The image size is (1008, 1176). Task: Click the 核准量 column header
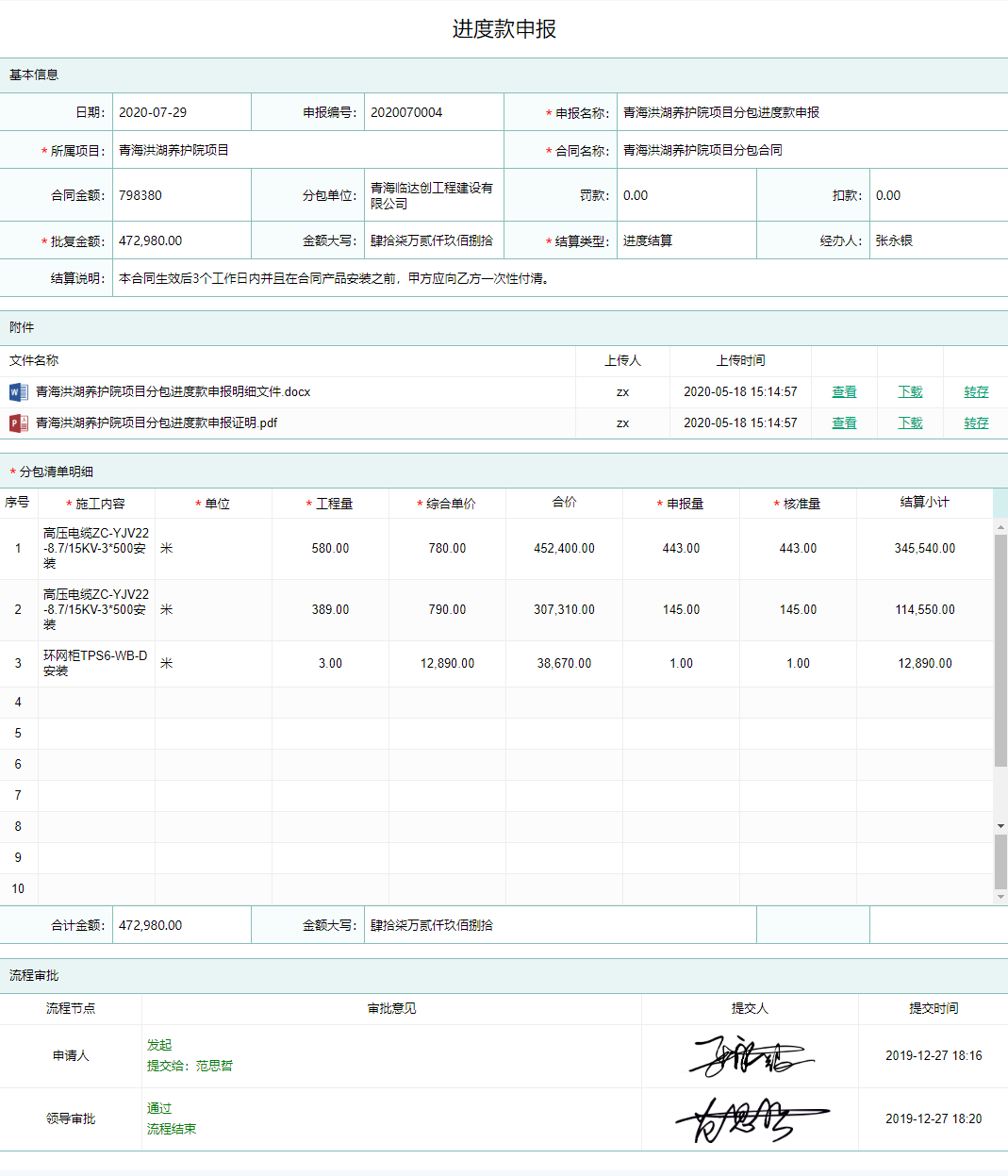click(x=798, y=504)
